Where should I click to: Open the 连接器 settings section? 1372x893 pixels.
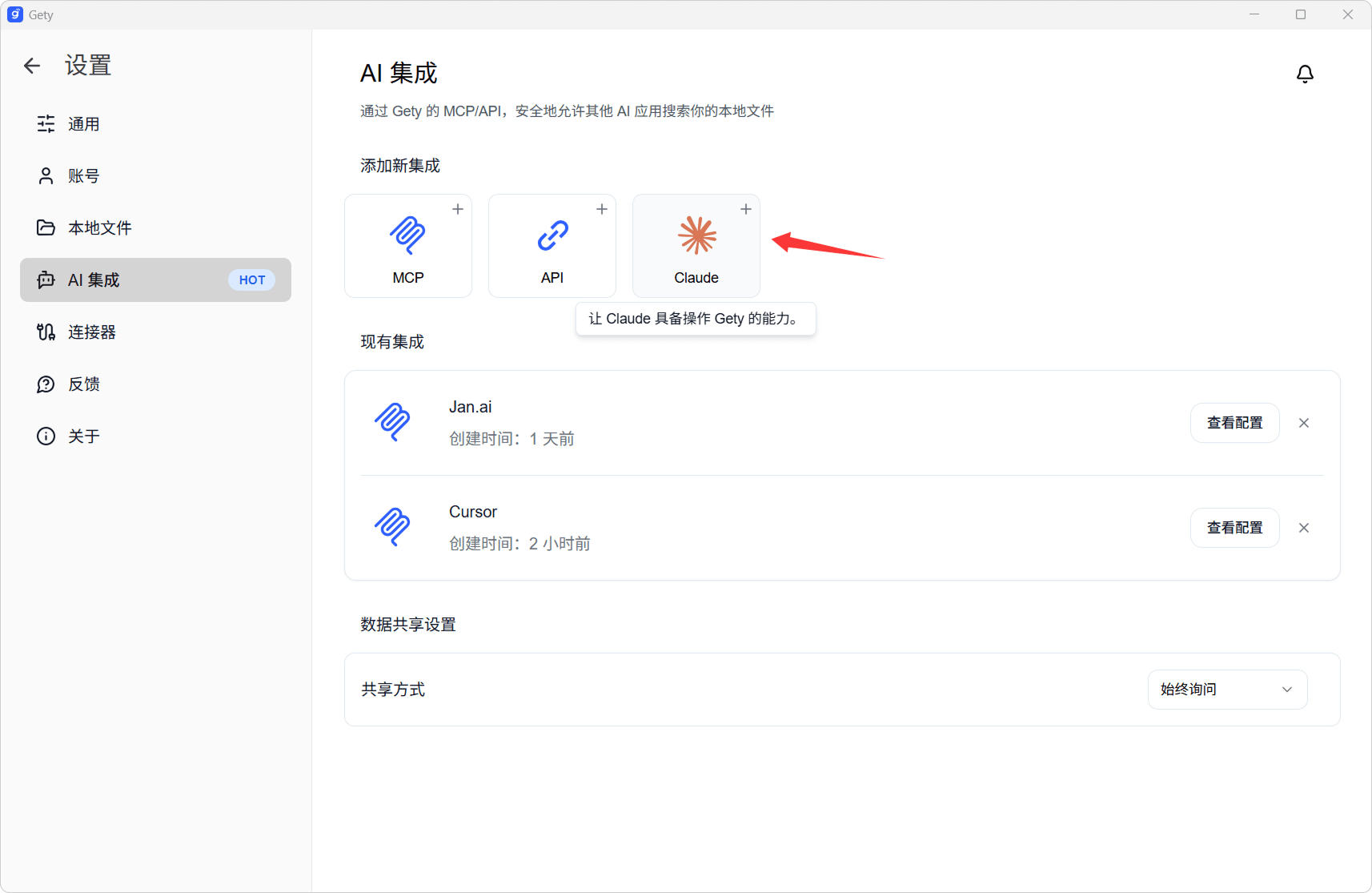pyautogui.click(x=155, y=332)
